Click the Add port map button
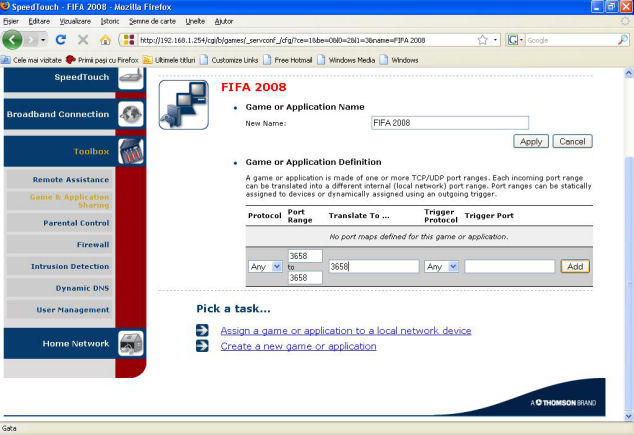The image size is (634, 435). pos(575,266)
